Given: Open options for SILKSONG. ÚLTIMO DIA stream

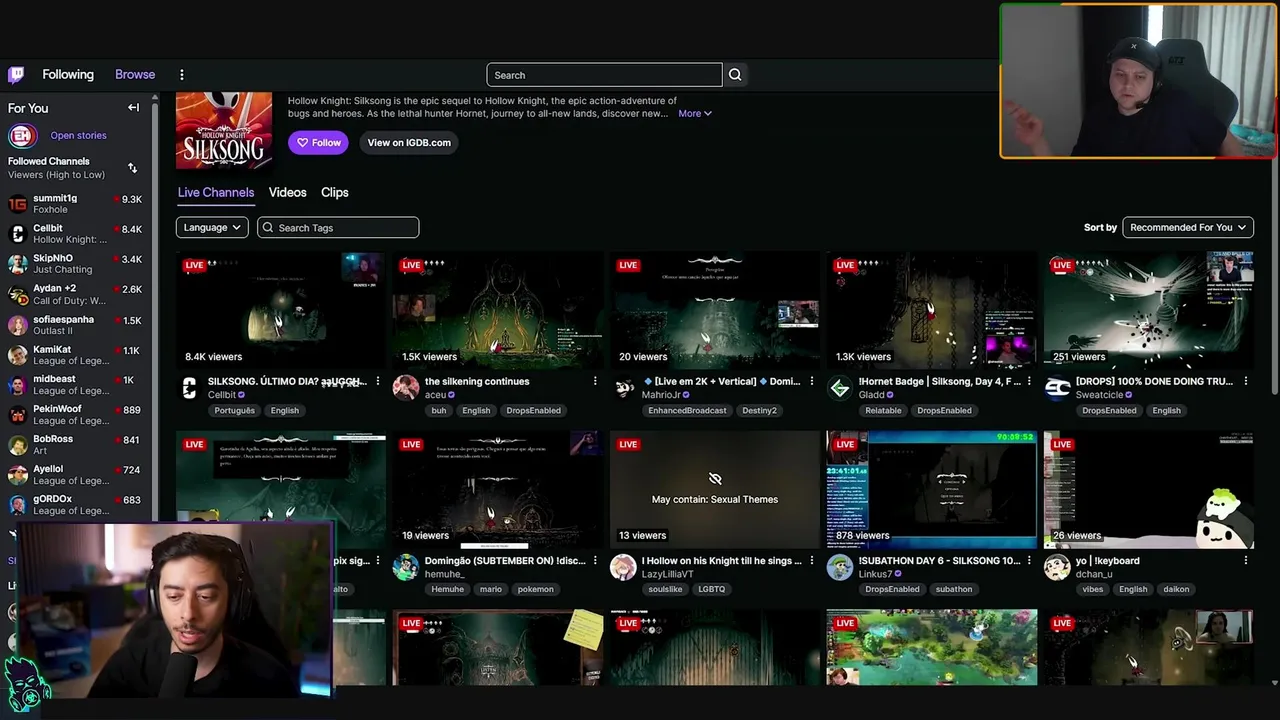Looking at the screenshot, I should pyautogui.click(x=377, y=381).
